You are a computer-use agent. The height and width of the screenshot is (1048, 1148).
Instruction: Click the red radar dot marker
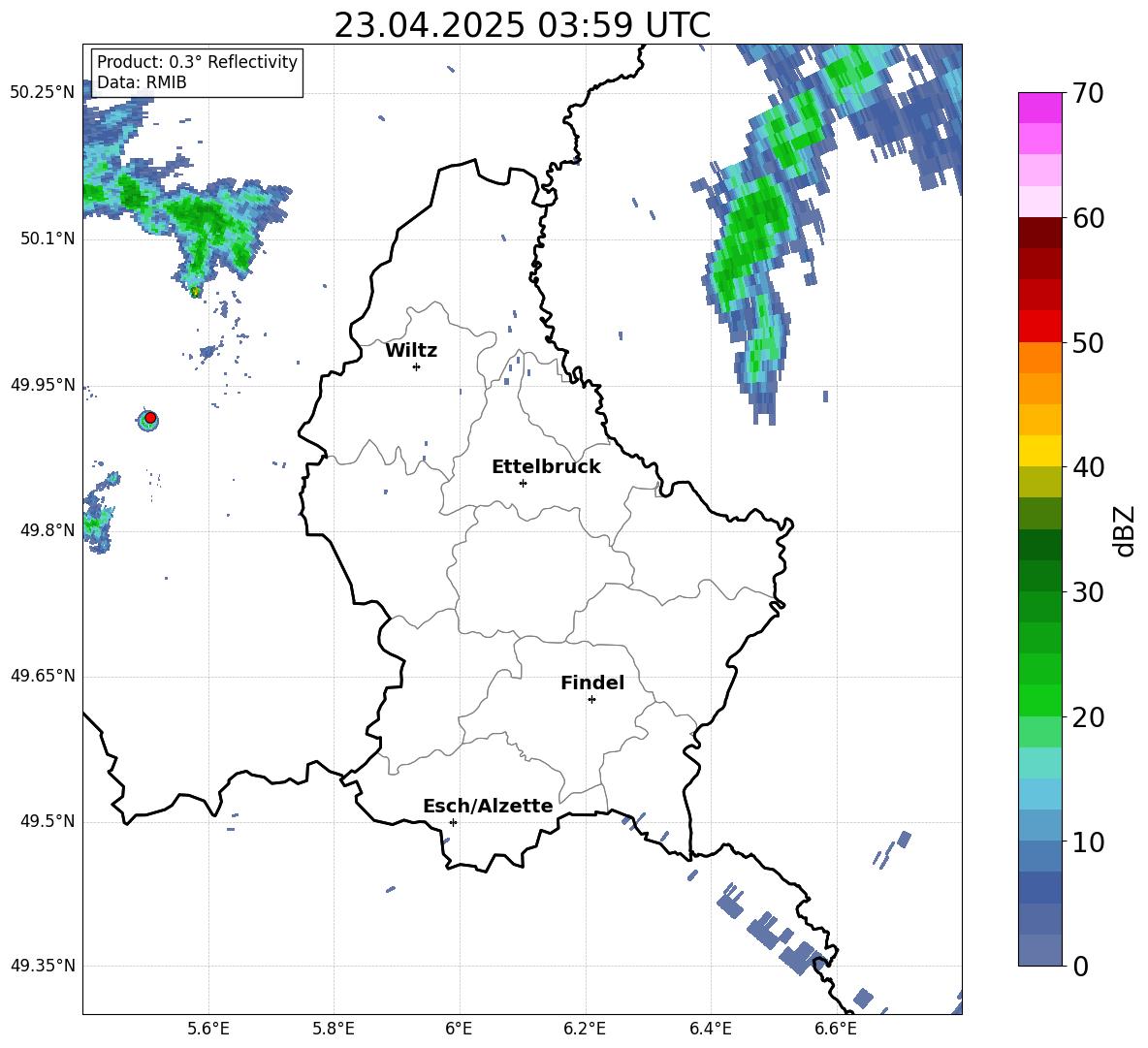tap(150, 418)
